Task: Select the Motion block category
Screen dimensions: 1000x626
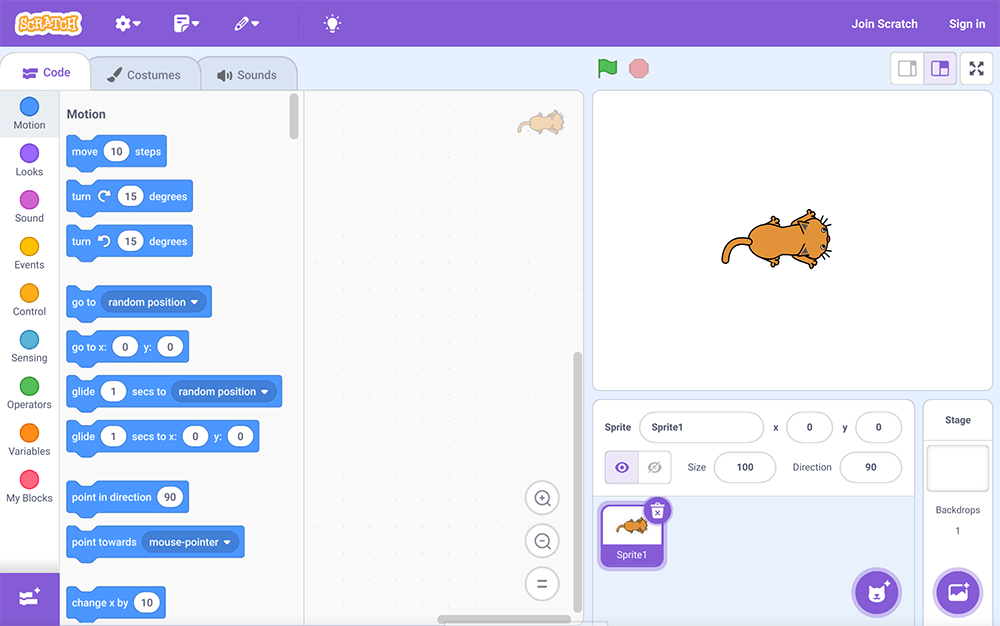Action: coord(29,113)
